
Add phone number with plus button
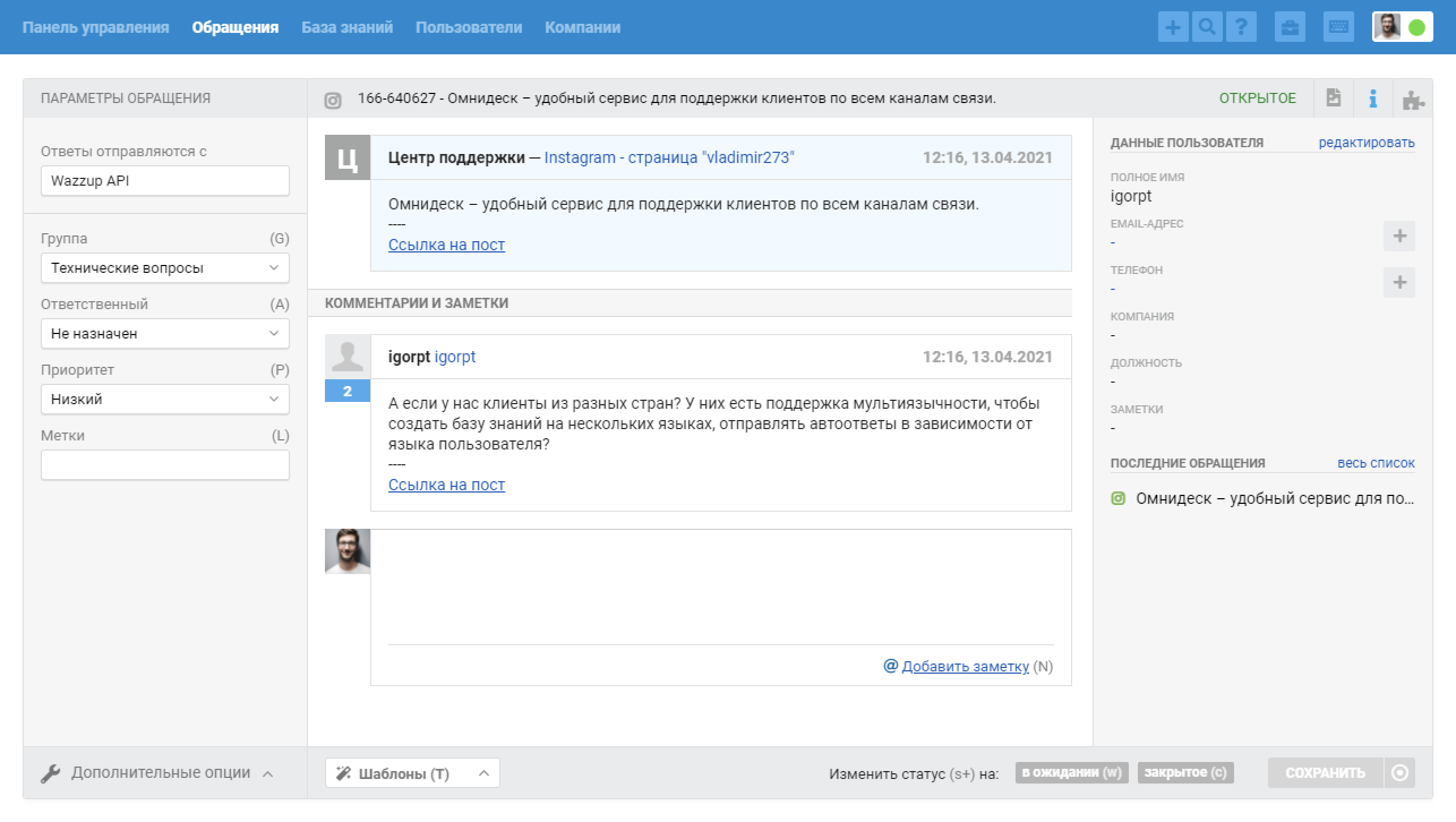point(1399,282)
